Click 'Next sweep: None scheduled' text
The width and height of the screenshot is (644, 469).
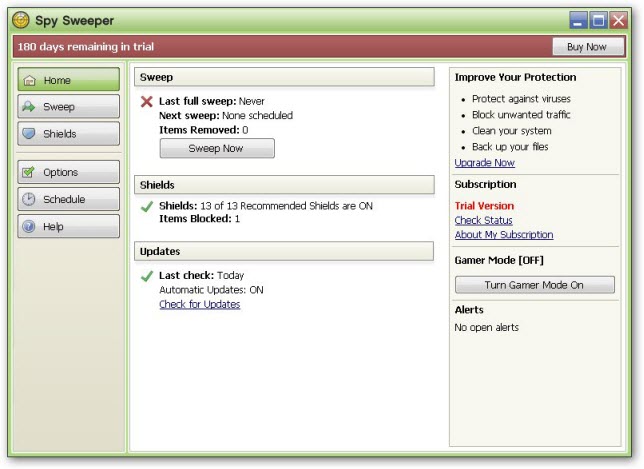point(226,116)
